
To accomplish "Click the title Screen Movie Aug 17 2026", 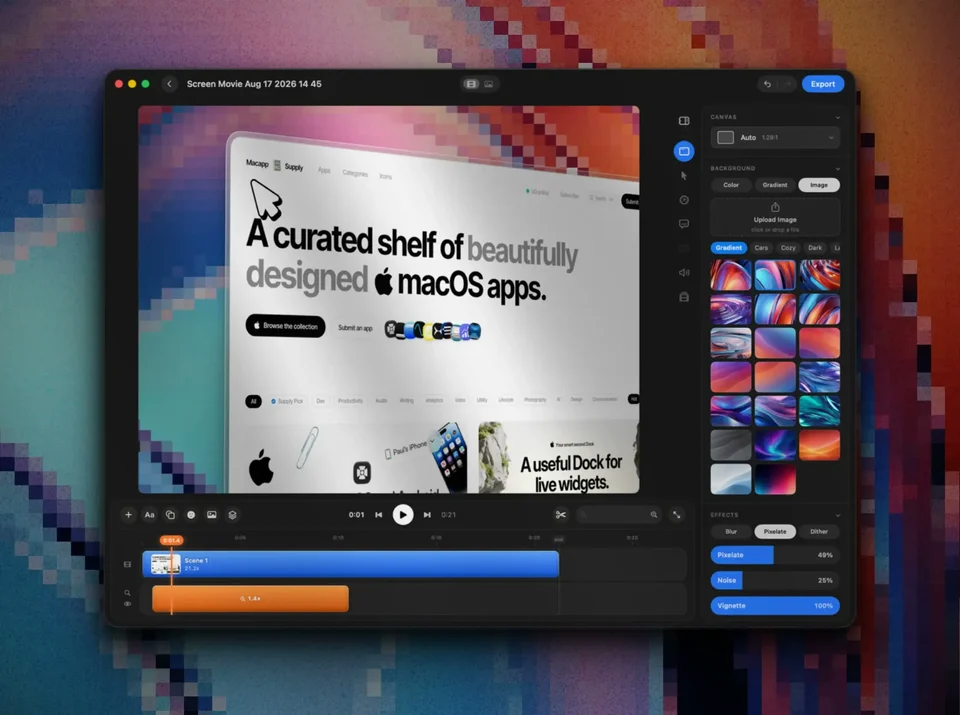I will [254, 84].
